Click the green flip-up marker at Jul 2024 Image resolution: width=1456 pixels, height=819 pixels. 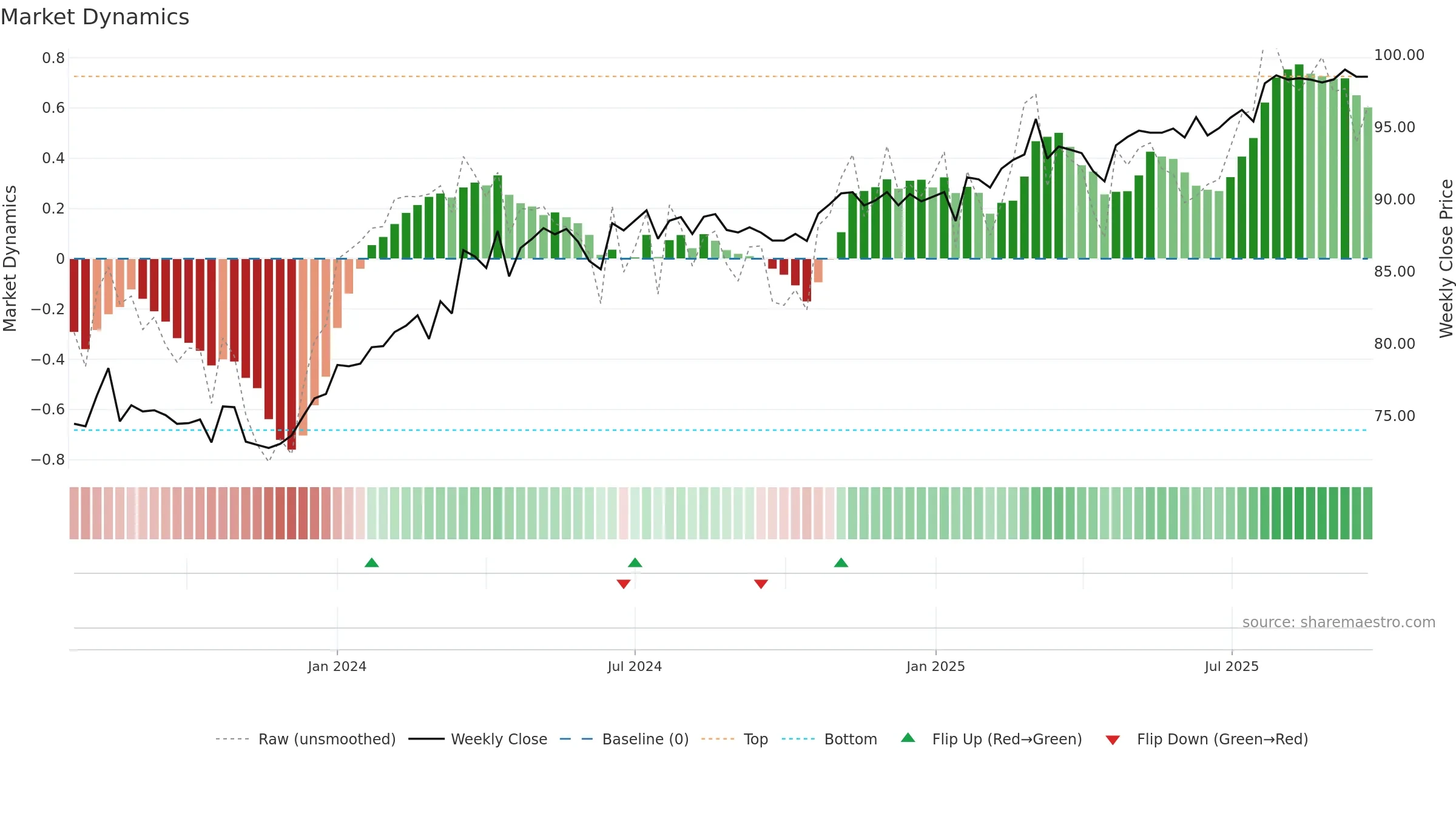(x=635, y=562)
